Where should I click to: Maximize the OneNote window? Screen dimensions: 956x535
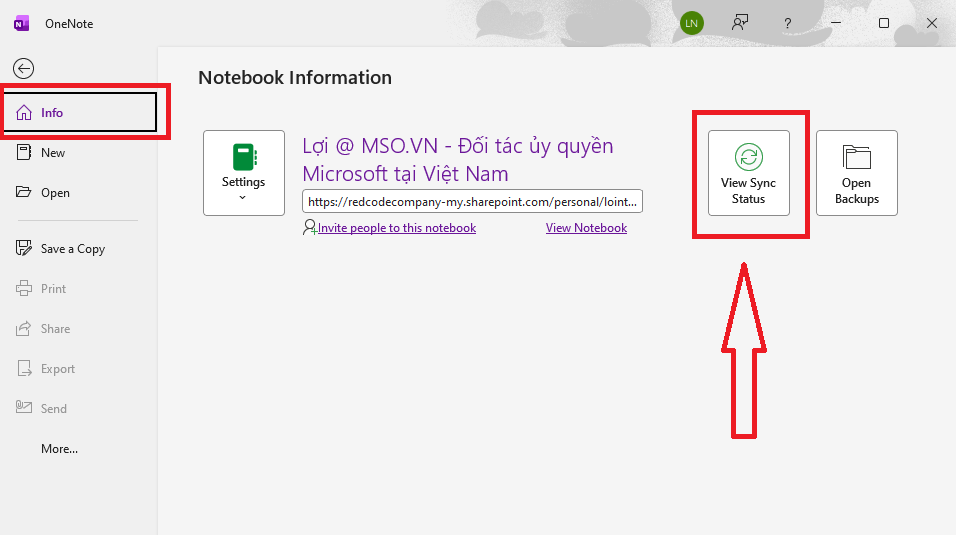(x=883, y=23)
